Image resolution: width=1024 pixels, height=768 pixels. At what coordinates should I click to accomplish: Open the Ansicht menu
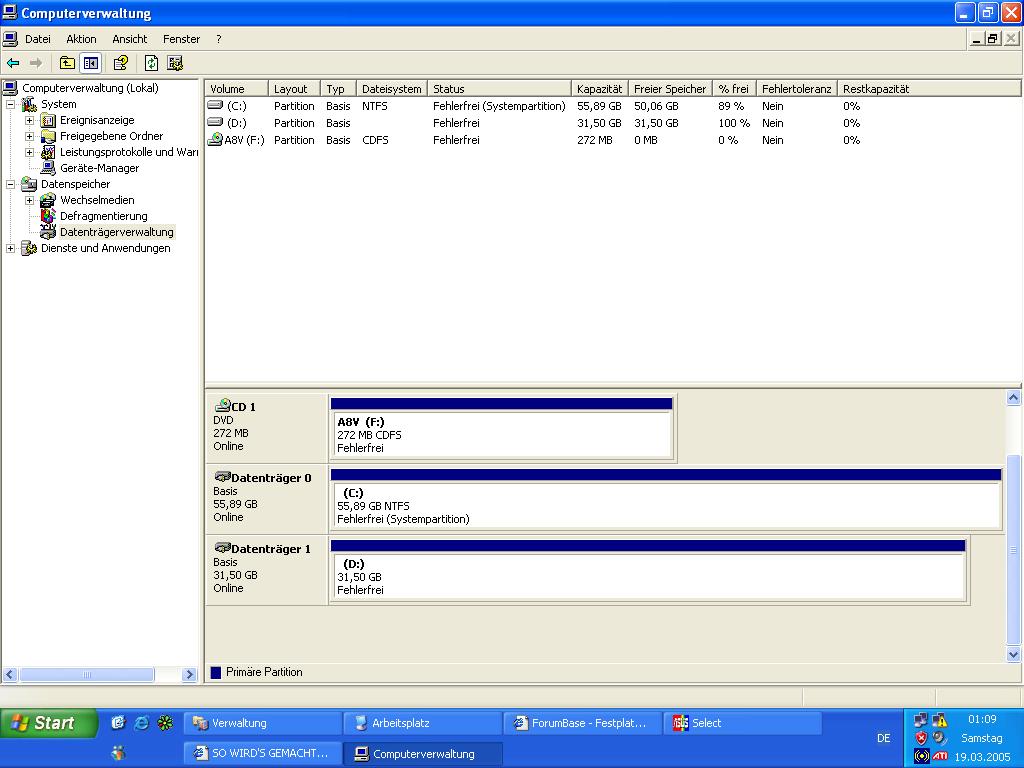tap(129, 39)
